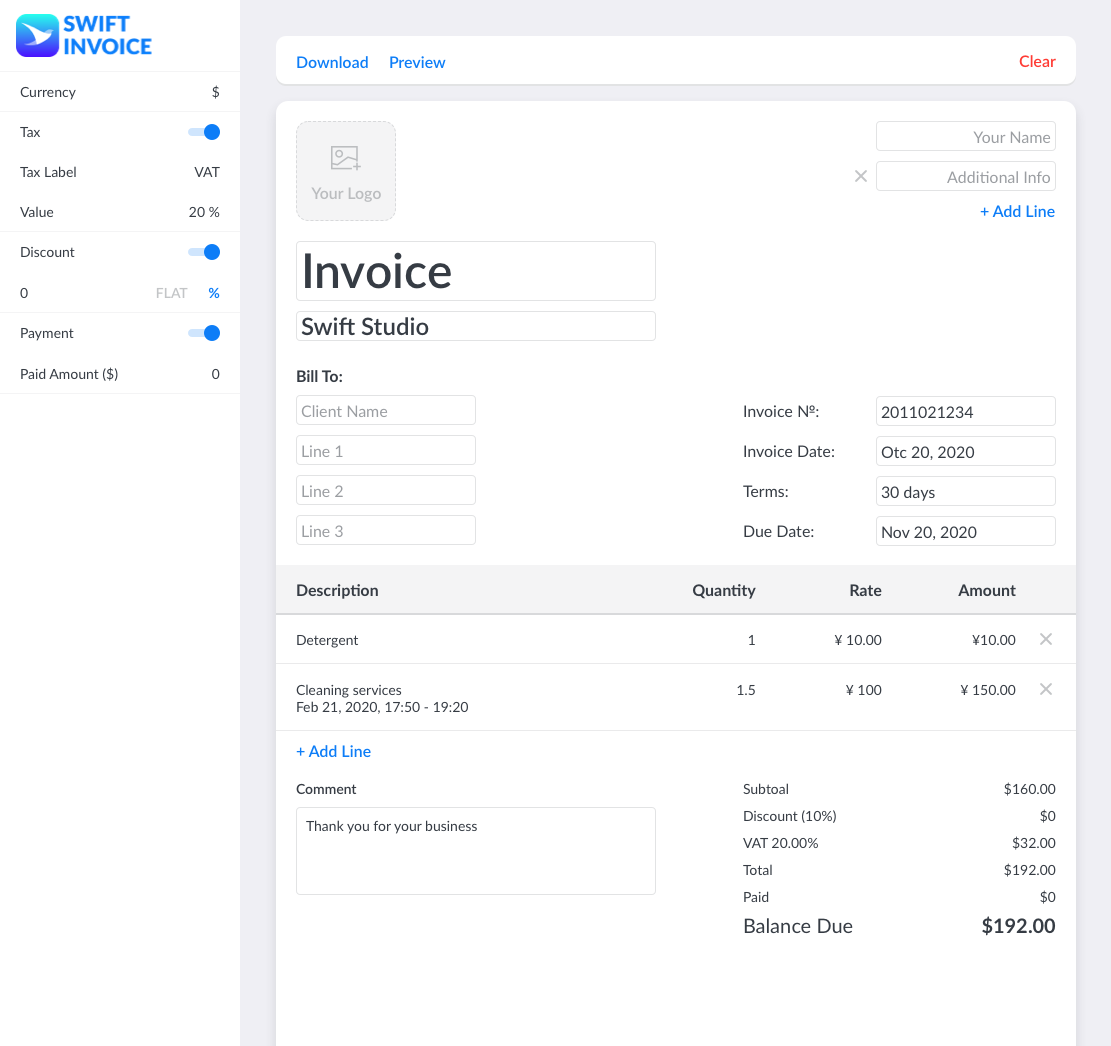Clear the entire invoice

(x=1036, y=61)
